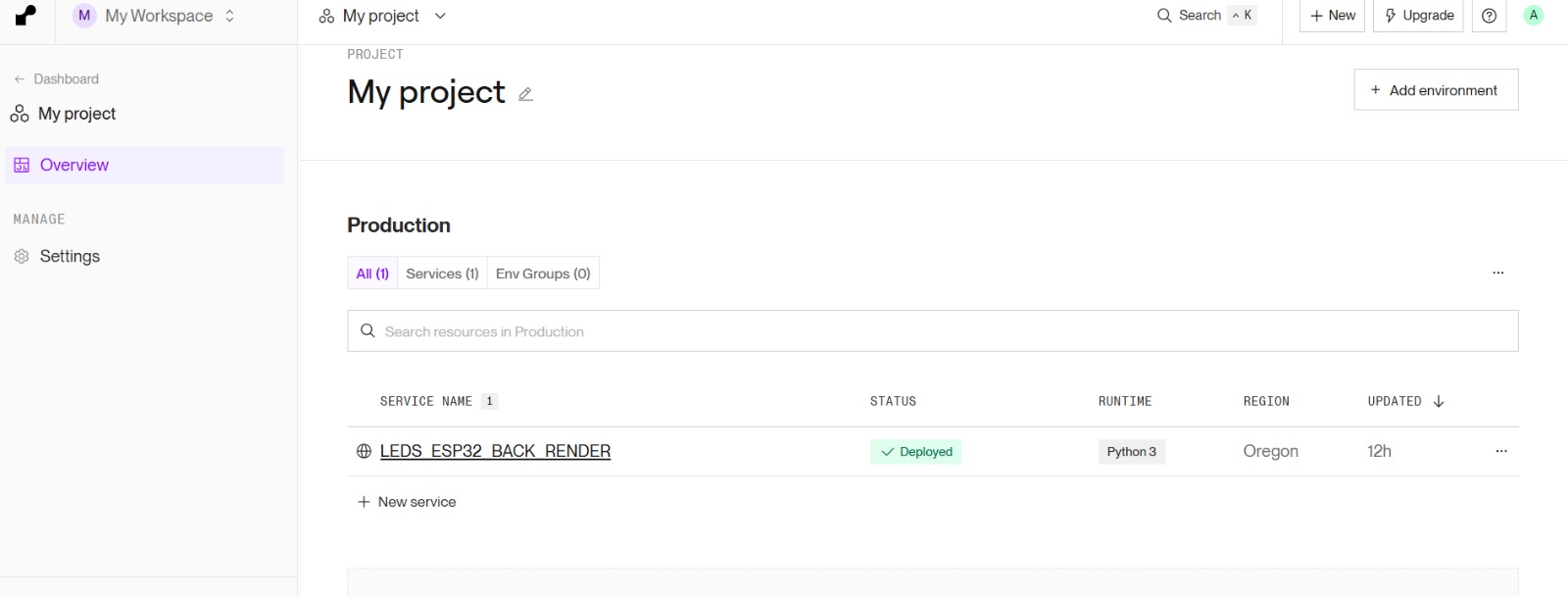This screenshot has height=597, width=1568.
Task: Open the New dropdown button
Action: pos(1332,16)
